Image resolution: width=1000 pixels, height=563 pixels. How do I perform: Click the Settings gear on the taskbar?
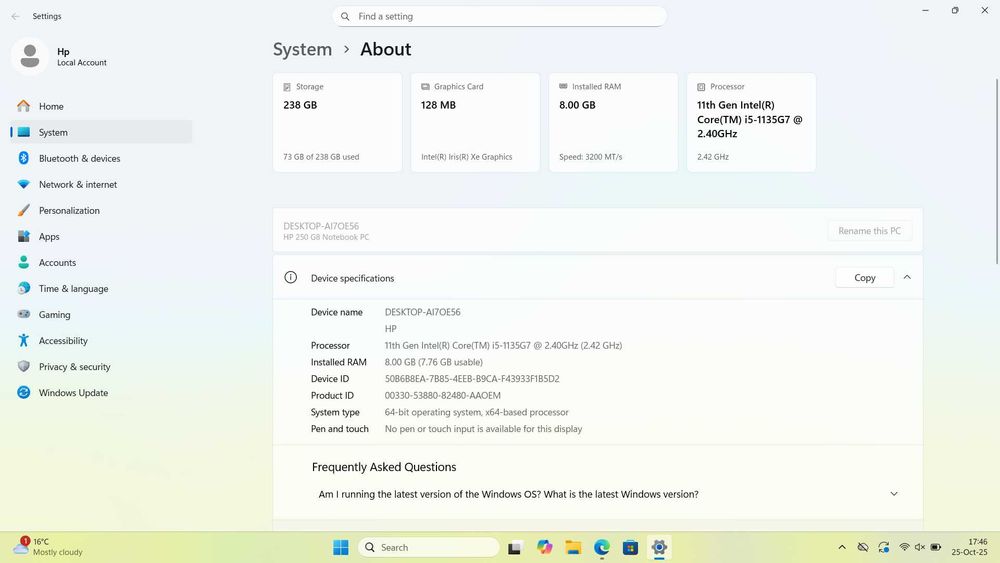tap(659, 547)
